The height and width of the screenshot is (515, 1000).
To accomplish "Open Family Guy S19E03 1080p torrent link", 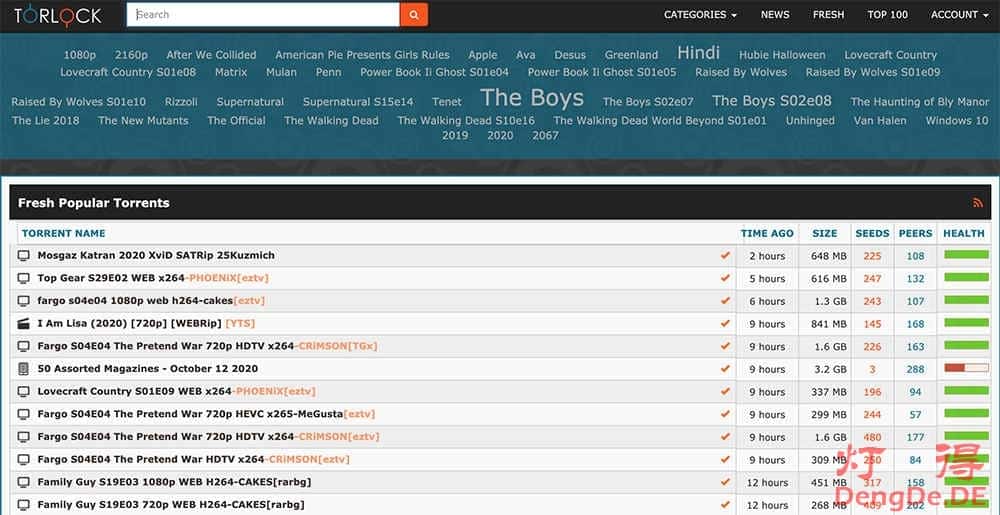I will (174, 482).
